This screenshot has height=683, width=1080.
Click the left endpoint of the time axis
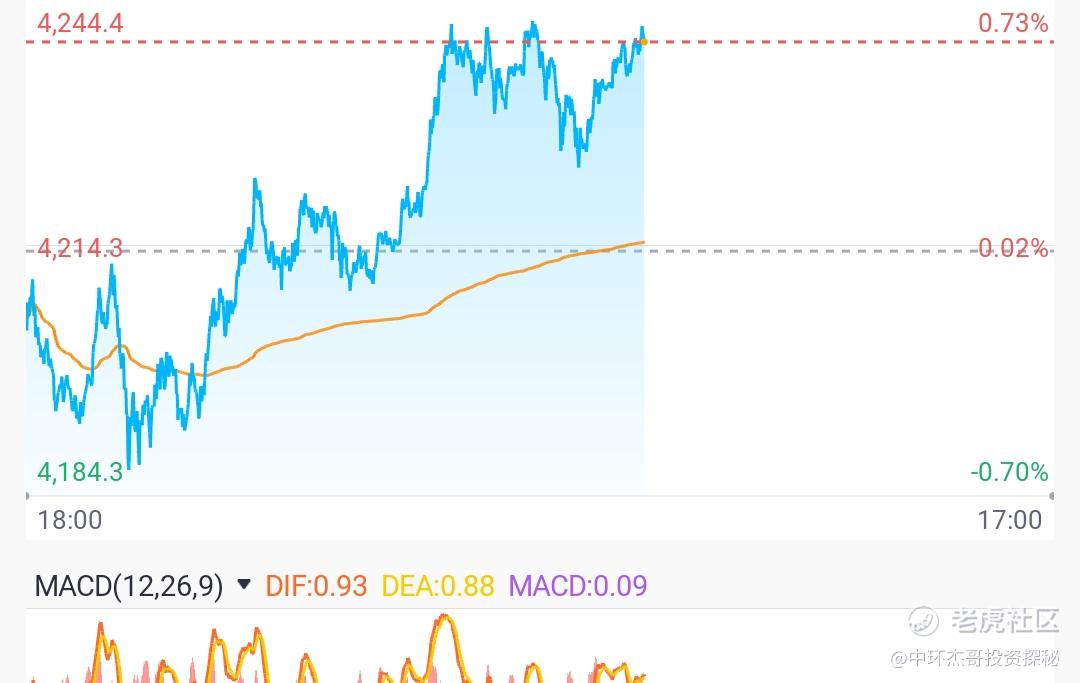(27, 496)
